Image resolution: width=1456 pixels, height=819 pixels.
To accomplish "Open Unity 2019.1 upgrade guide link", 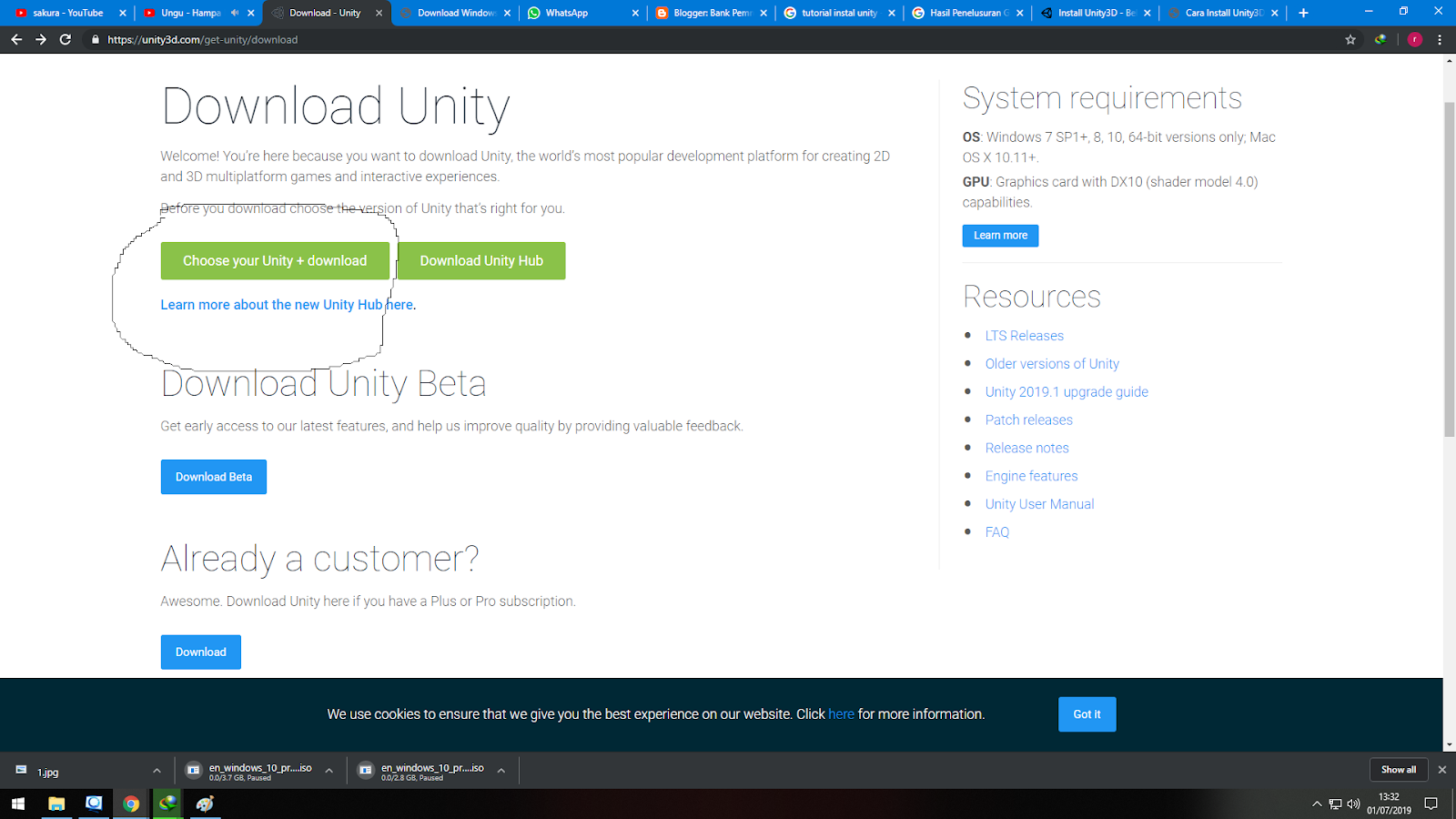I will click(x=1067, y=392).
